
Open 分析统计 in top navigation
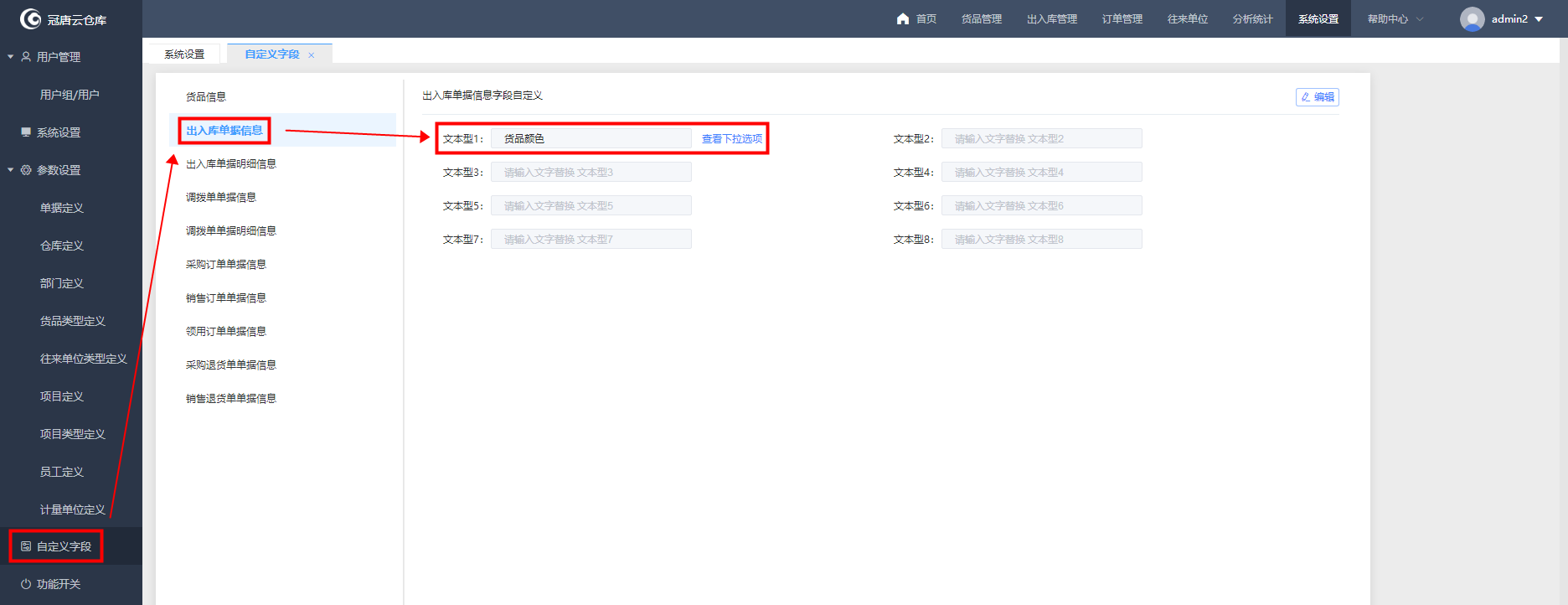(x=1253, y=18)
